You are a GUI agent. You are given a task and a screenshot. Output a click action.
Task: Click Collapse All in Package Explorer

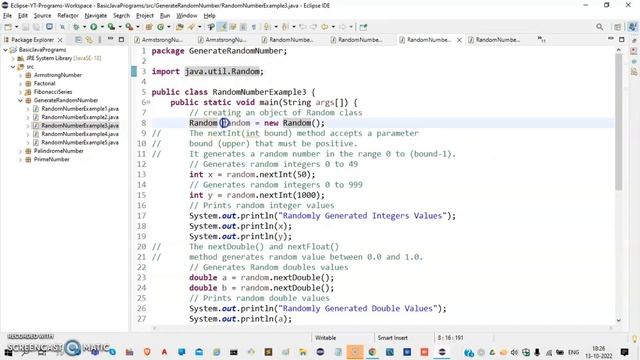click(78, 40)
